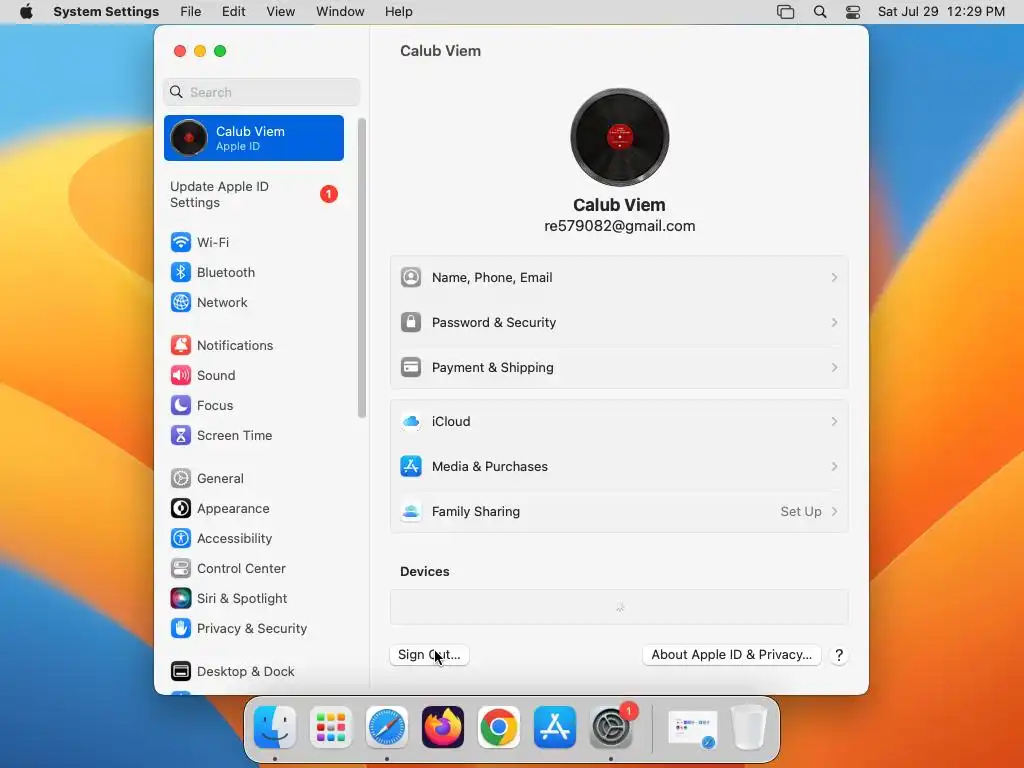Open Launchpad from the Dock
The width and height of the screenshot is (1024, 768).
point(331,727)
